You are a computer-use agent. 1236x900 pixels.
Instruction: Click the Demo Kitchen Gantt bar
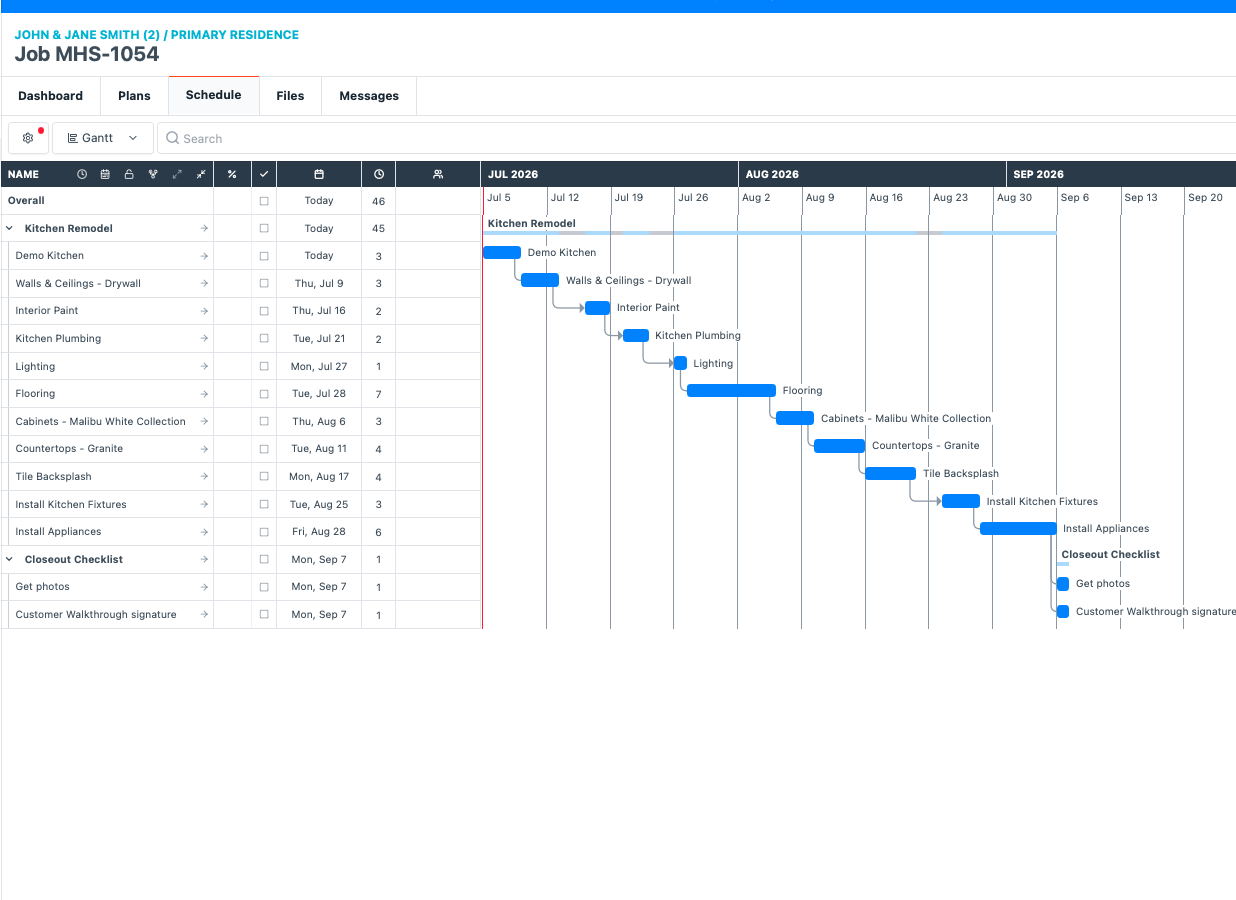coord(502,253)
